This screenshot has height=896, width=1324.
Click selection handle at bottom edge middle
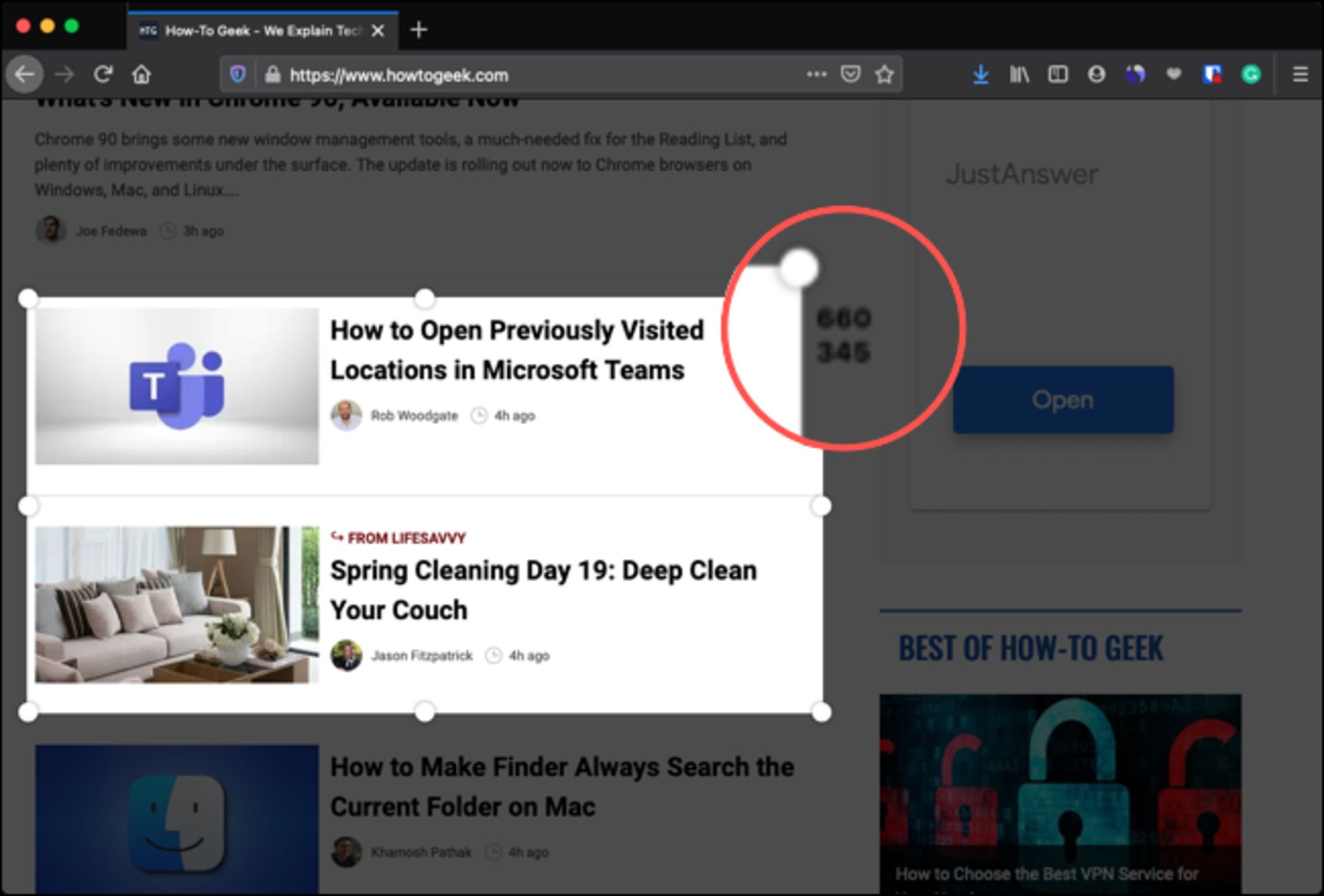425,712
